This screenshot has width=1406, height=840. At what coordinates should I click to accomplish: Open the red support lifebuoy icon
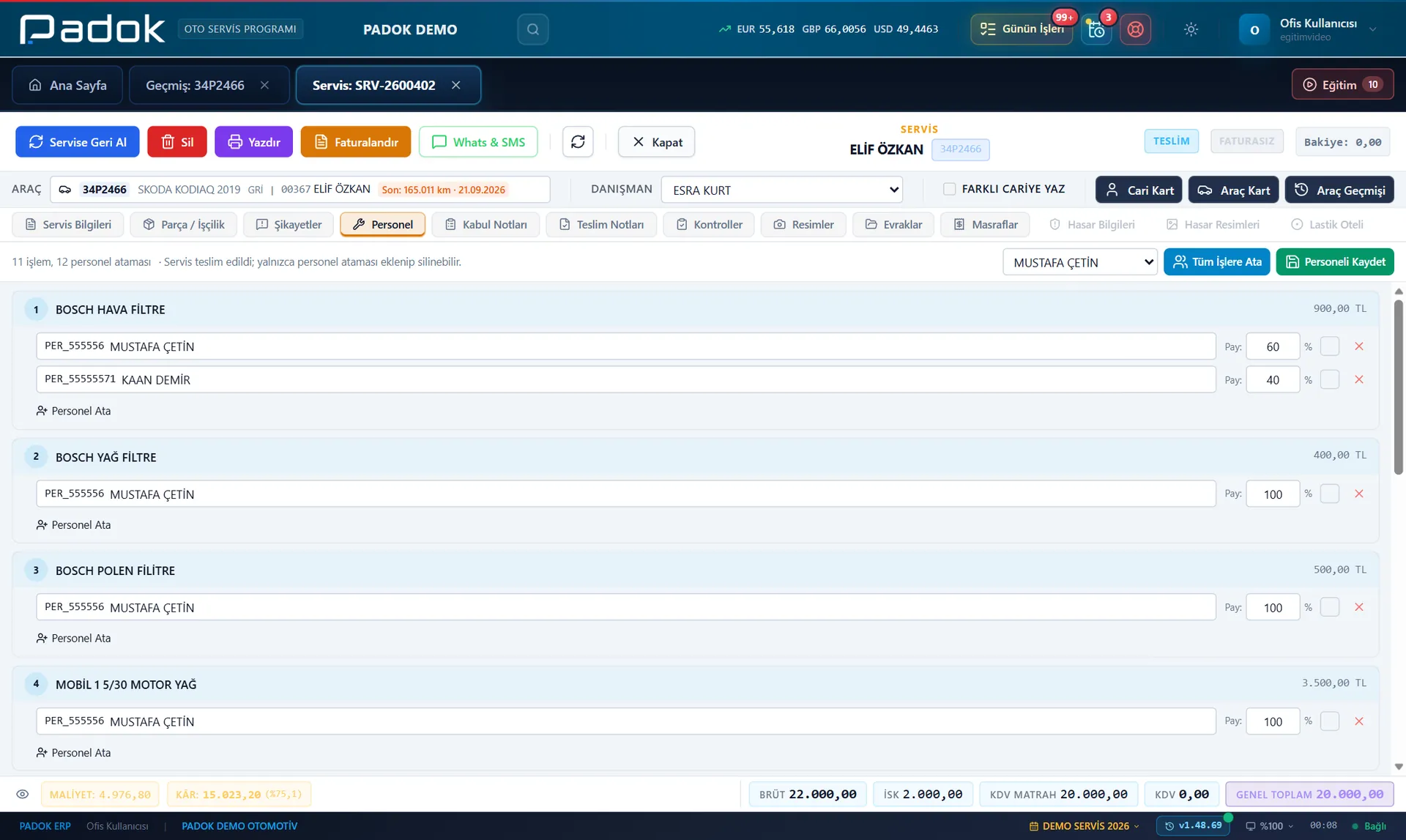pyautogui.click(x=1135, y=29)
